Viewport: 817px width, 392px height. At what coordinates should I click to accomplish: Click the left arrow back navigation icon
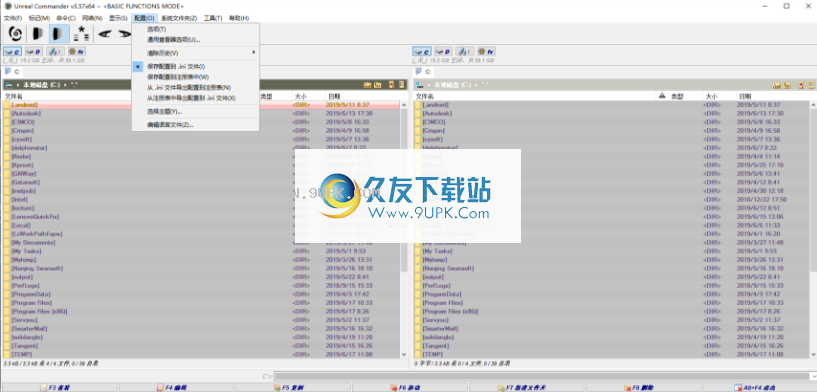[105, 34]
